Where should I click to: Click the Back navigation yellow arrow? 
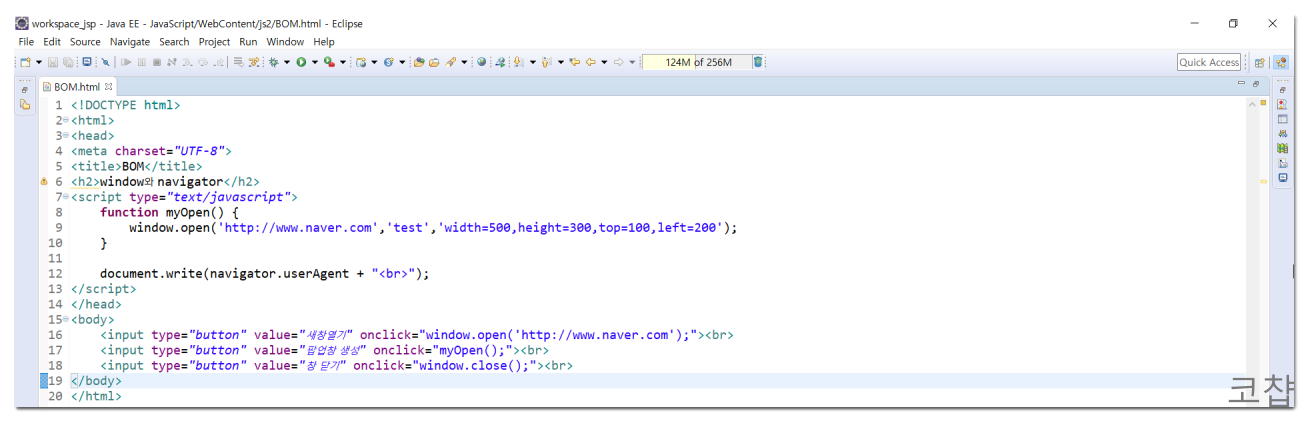[x=590, y=62]
